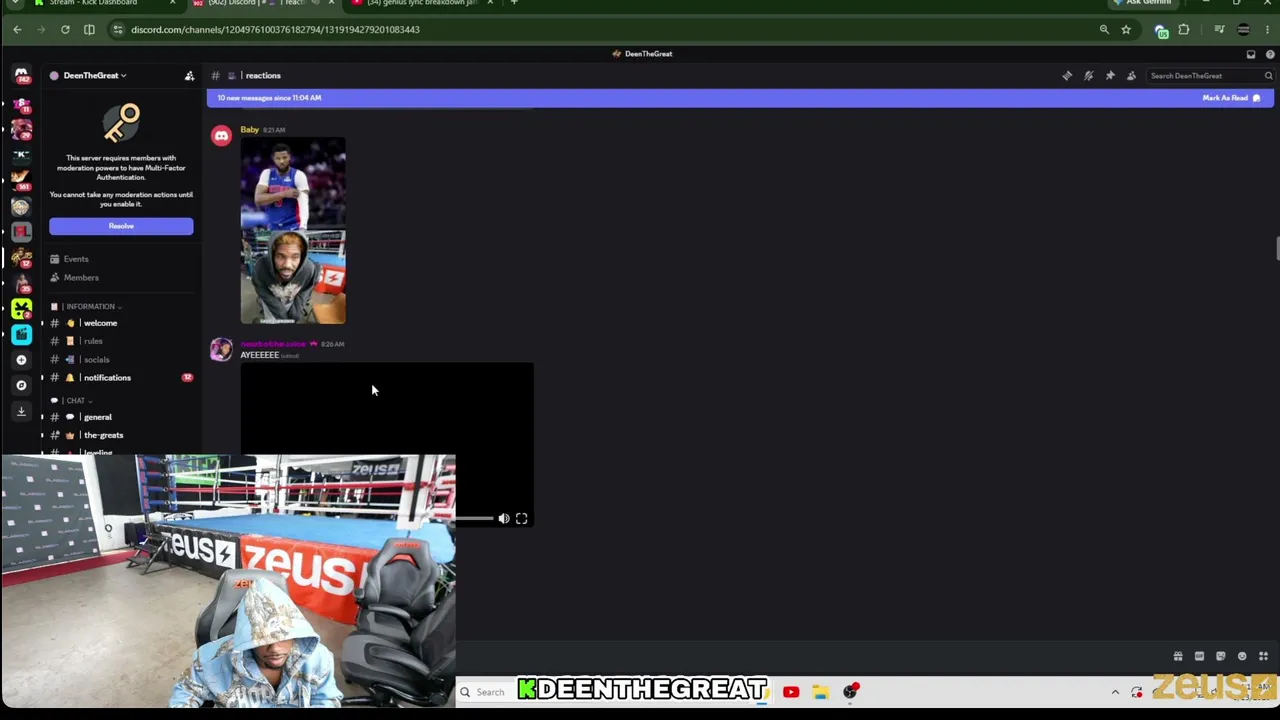Open the tab search dropdown in browser
1280x720 pixels.
15,3
